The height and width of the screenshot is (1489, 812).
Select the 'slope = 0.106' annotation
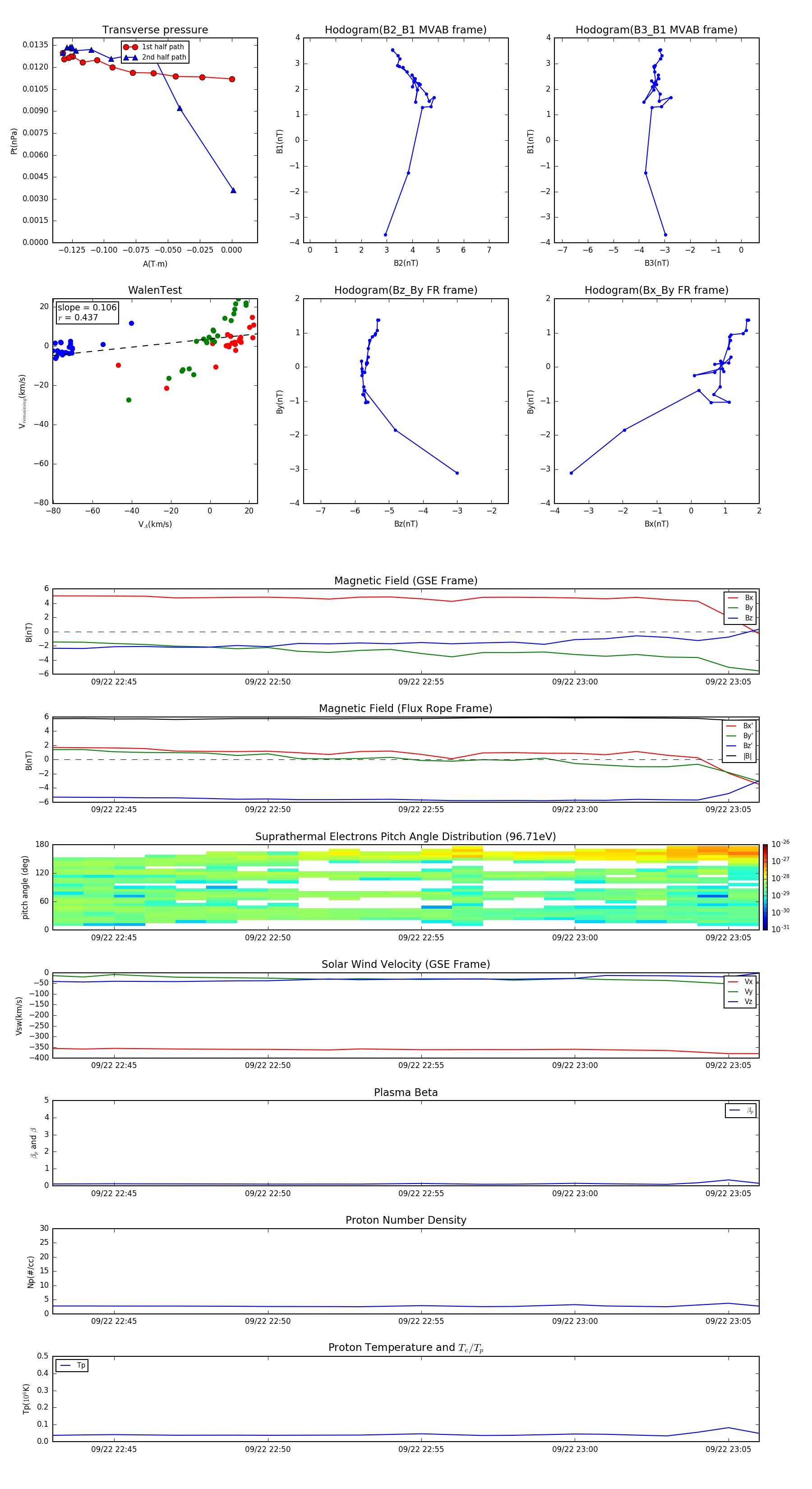point(87,308)
